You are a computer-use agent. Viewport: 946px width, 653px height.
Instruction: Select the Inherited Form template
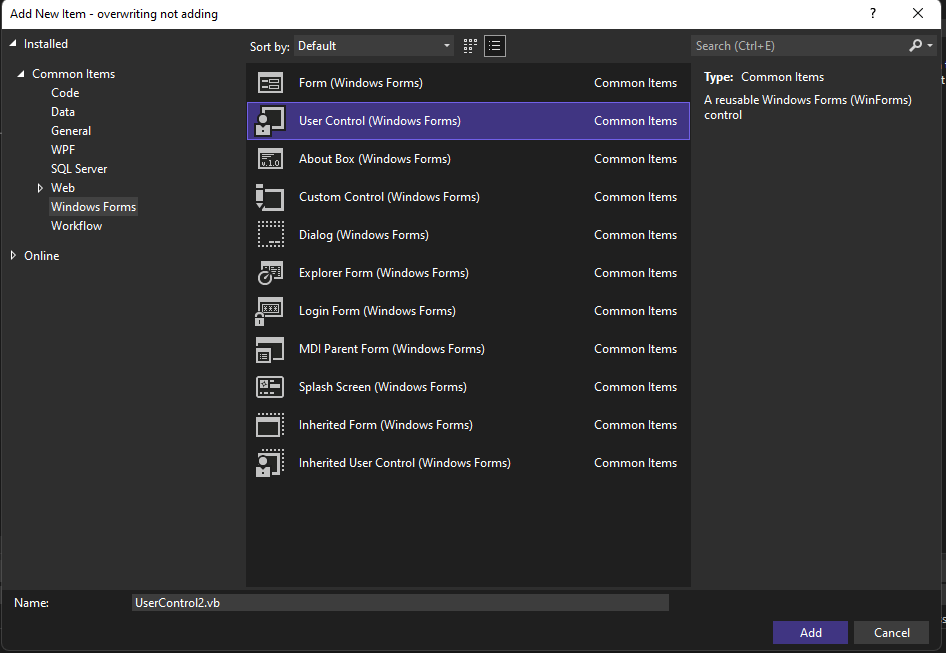pyautogui.click(x=270, y=424)
